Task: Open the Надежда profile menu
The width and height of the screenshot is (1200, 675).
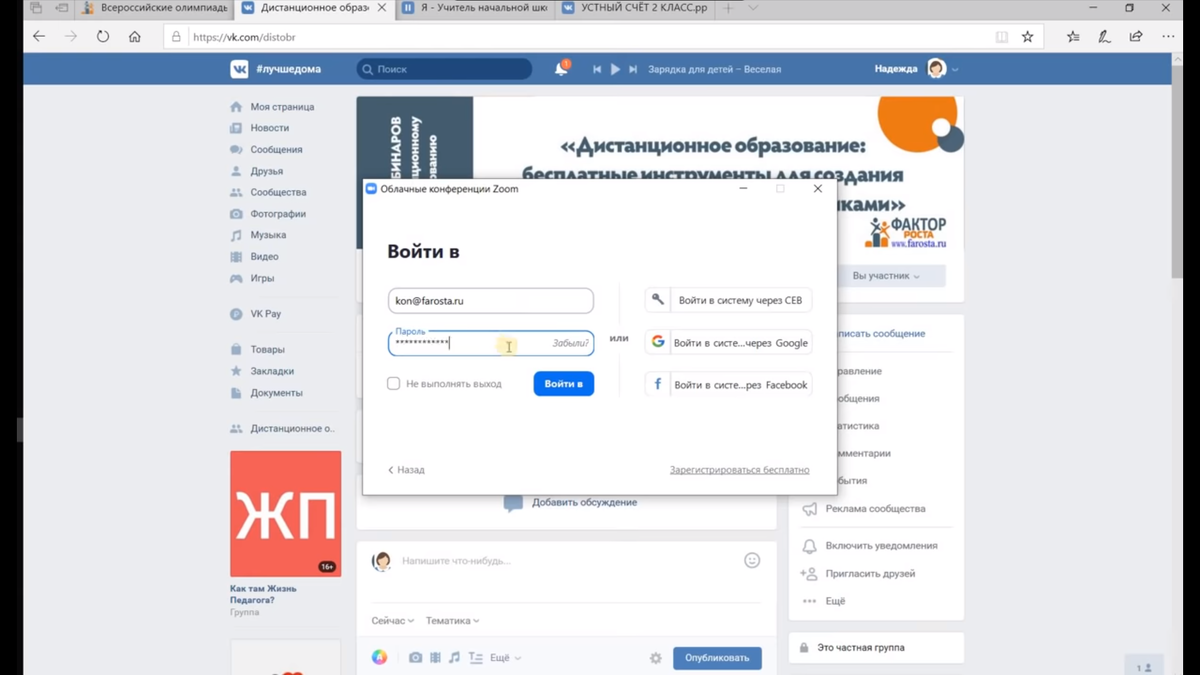Action: coord(917,69)
